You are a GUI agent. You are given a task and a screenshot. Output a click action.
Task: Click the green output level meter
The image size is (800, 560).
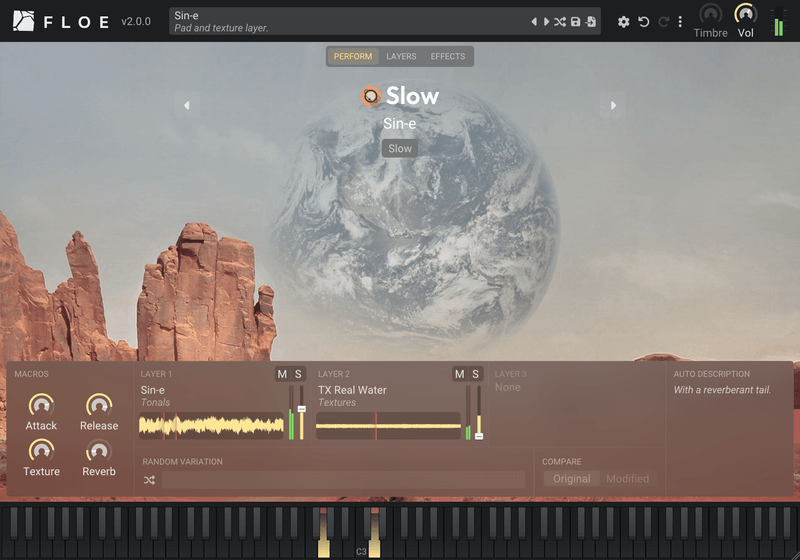click(779, 22)
